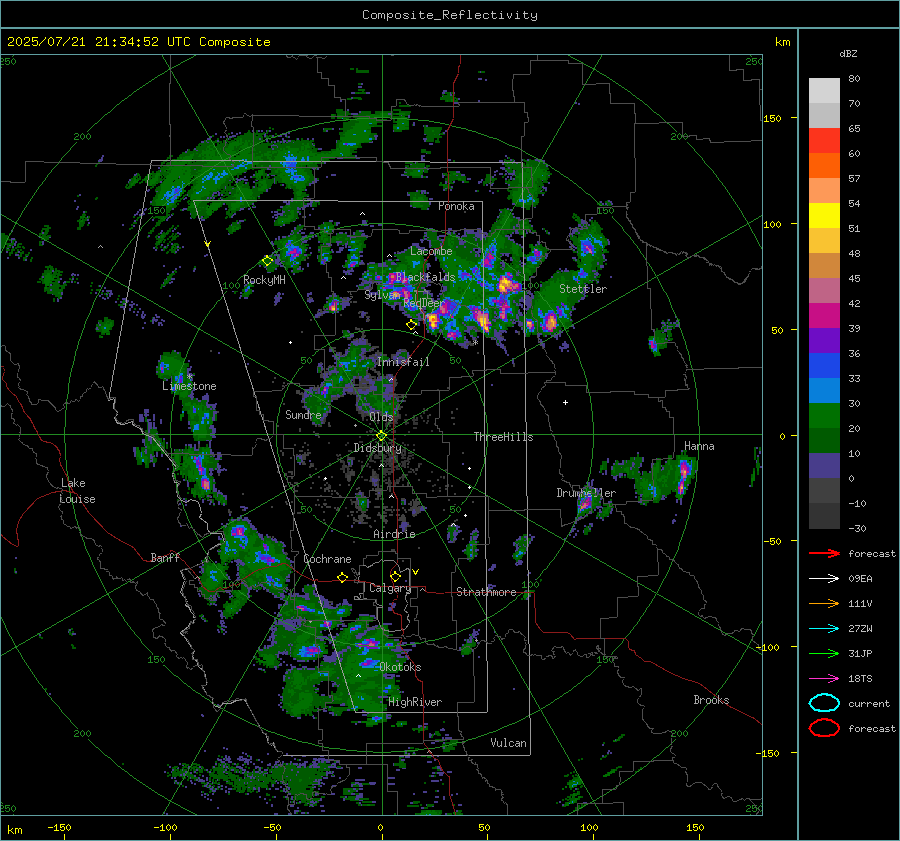
Task: Select the magenta swatch between 42 and 39
Action: coord(824,316)
